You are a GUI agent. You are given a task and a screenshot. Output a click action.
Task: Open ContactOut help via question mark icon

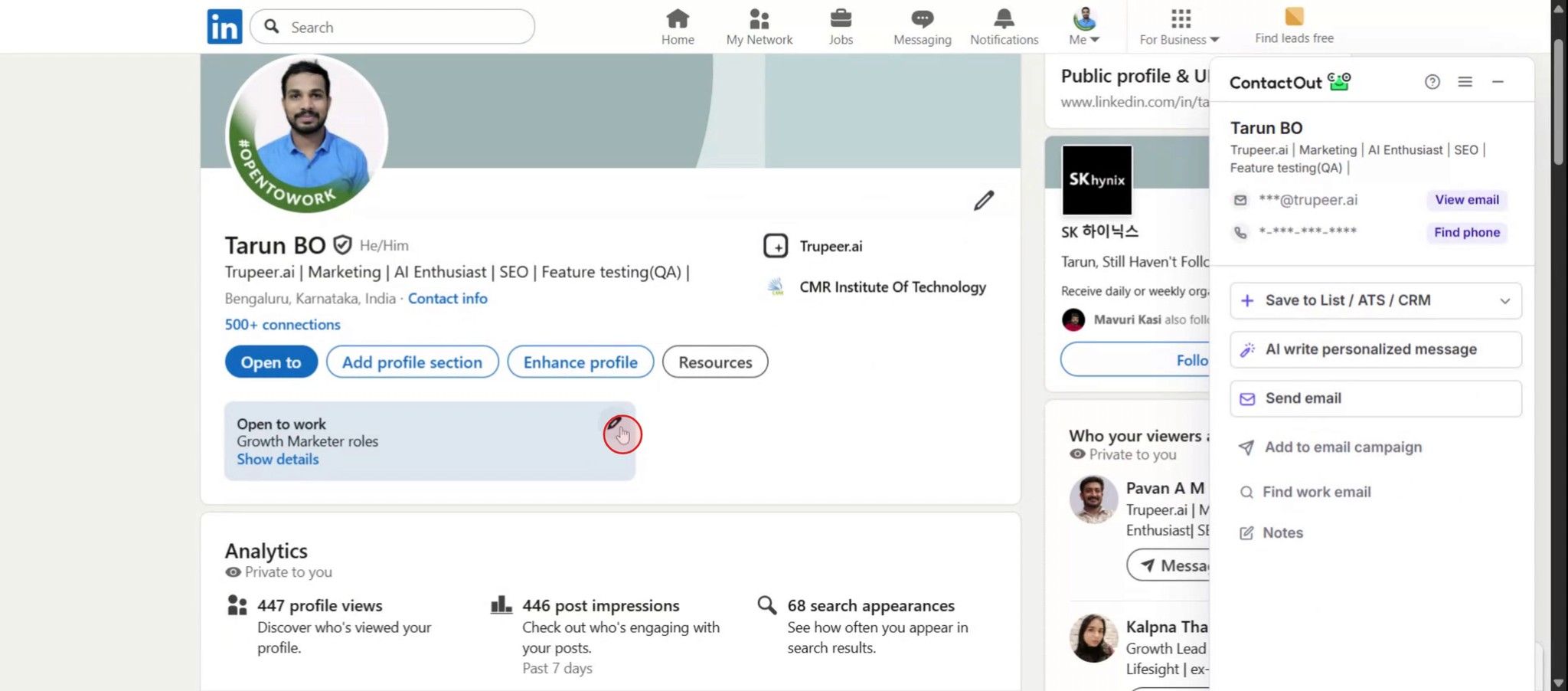(x=1431, y=81)
